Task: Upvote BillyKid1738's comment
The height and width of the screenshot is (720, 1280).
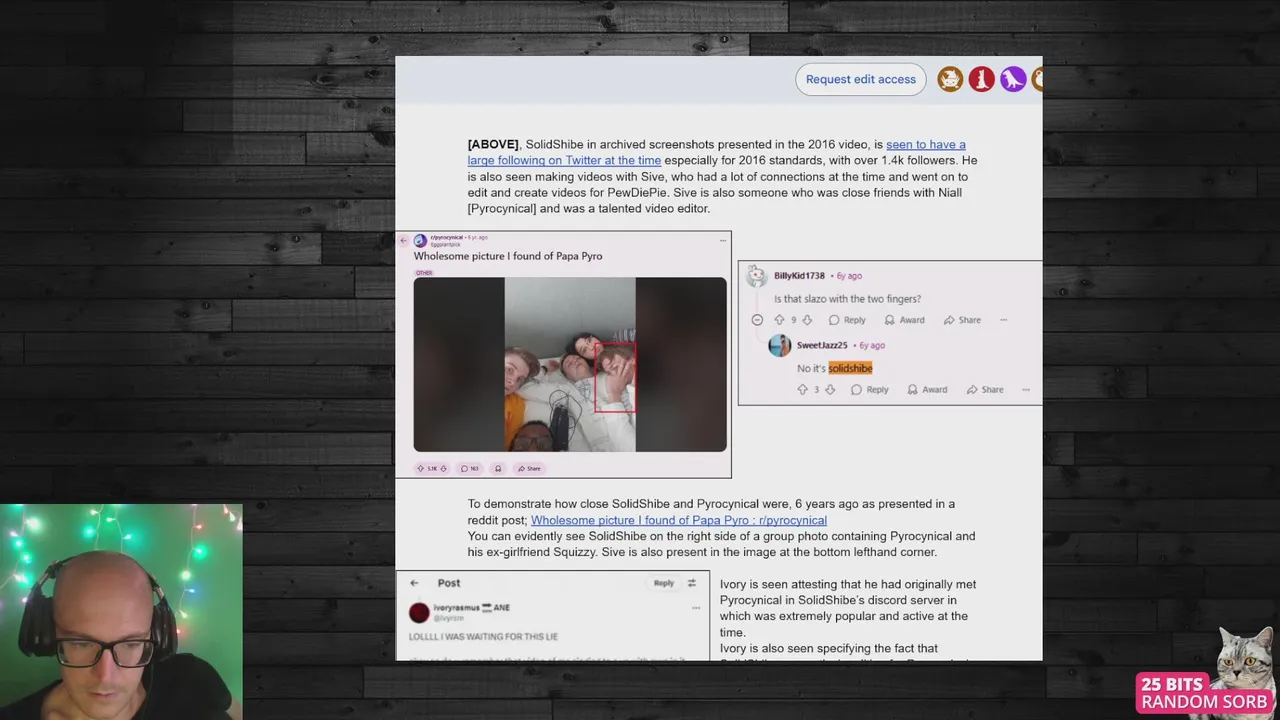Action: pyautogui.click(x=779, y=320)
